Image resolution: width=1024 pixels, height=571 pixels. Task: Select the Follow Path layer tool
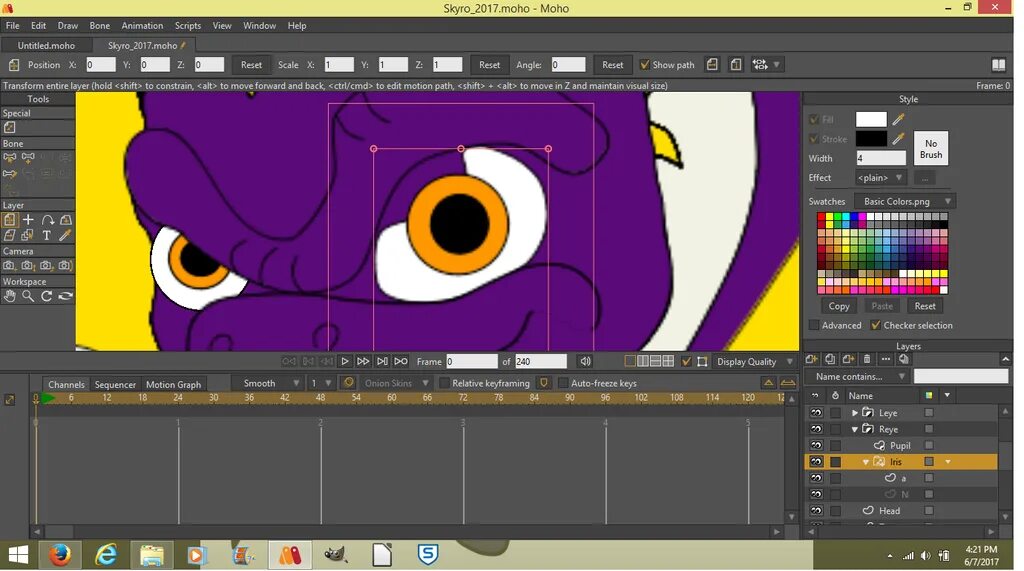click(x=47, y=220)
